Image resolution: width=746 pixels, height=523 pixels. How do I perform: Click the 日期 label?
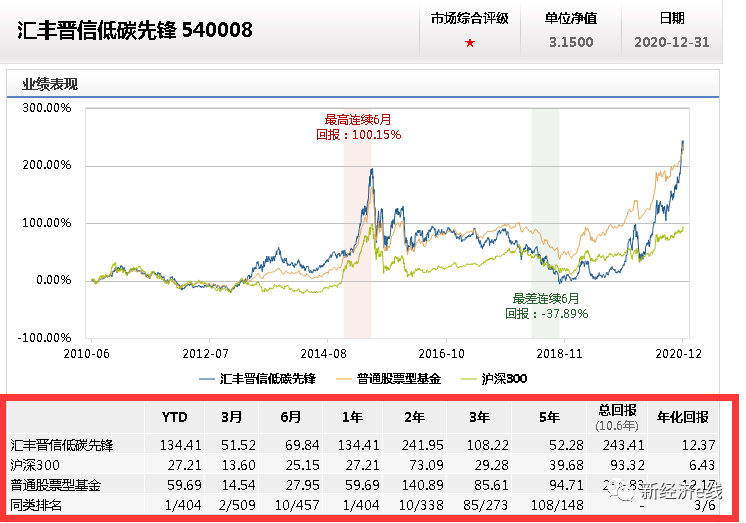[x=671, y=19]
